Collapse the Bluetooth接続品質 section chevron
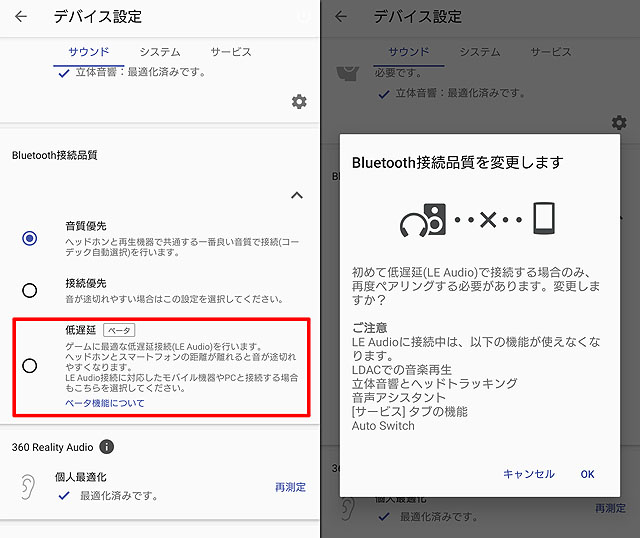This screenshot has width=640, height=538. click(x=297, y=196)
